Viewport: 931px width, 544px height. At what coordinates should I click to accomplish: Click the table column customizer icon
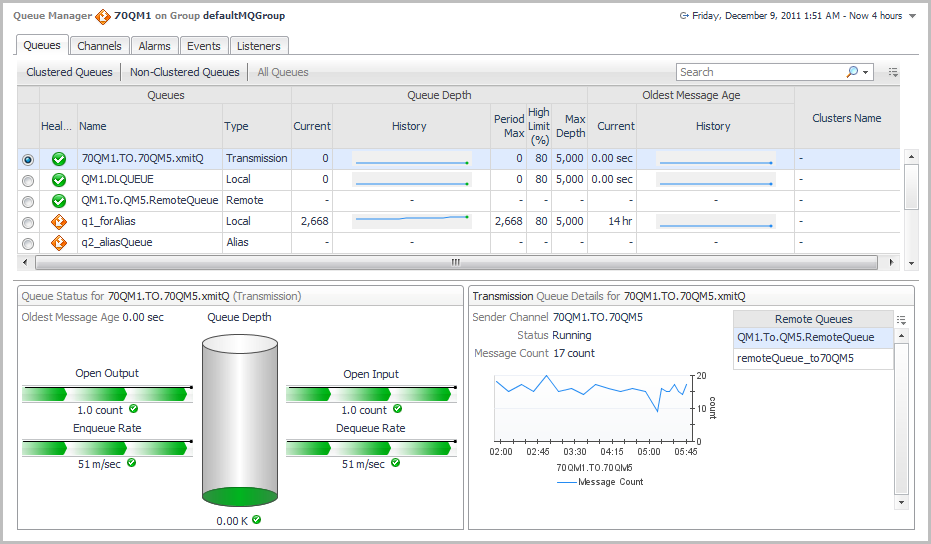[893, 72]
